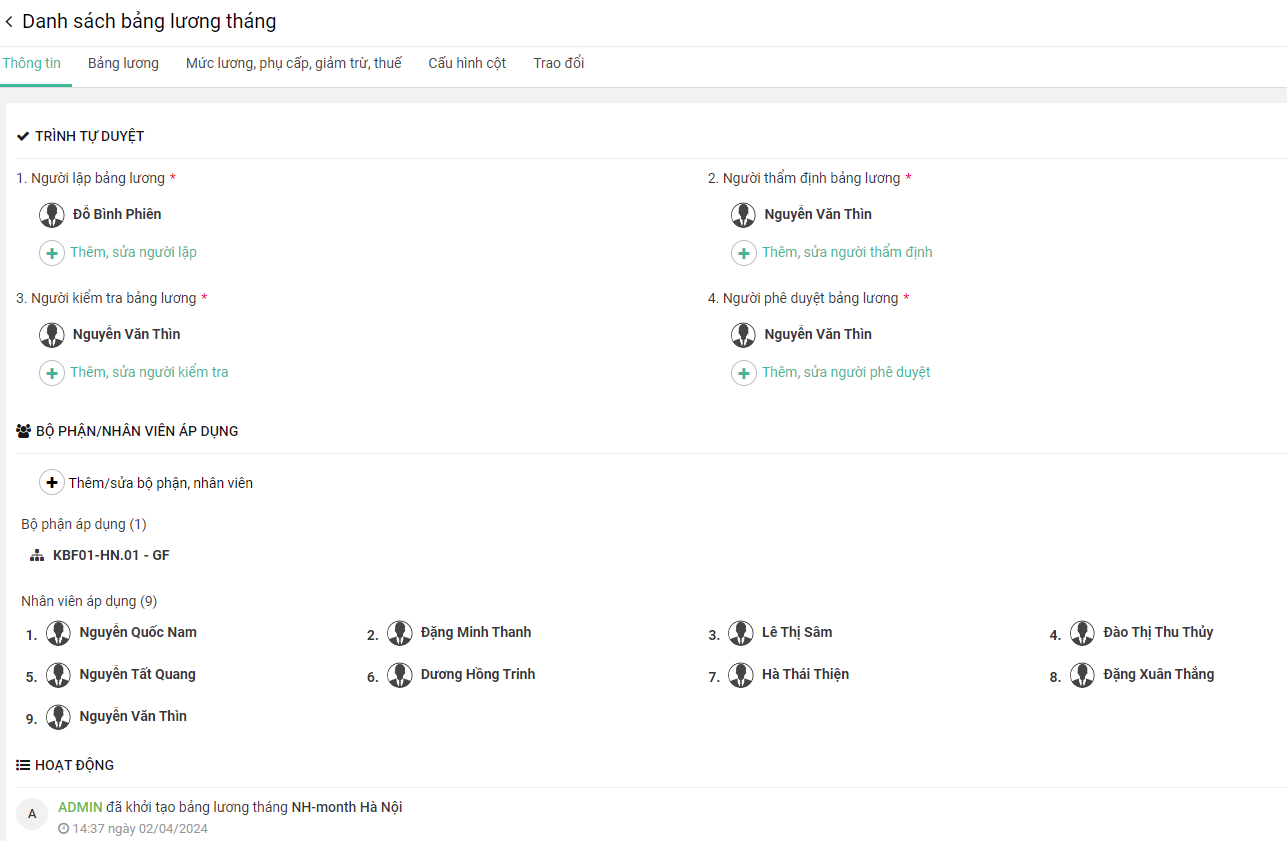The image size is (1287, 841).
Task: Click employee name Lê Thị Sâm
Action: [797, 632]
